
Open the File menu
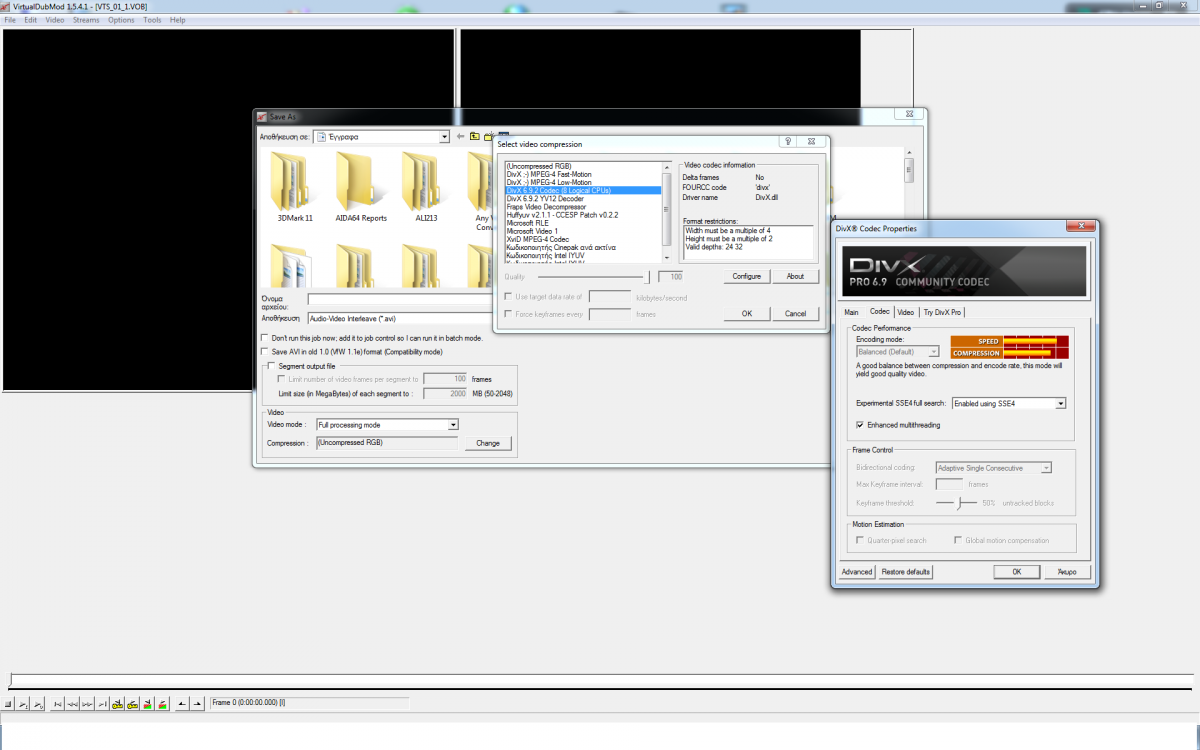coord(10,20)
